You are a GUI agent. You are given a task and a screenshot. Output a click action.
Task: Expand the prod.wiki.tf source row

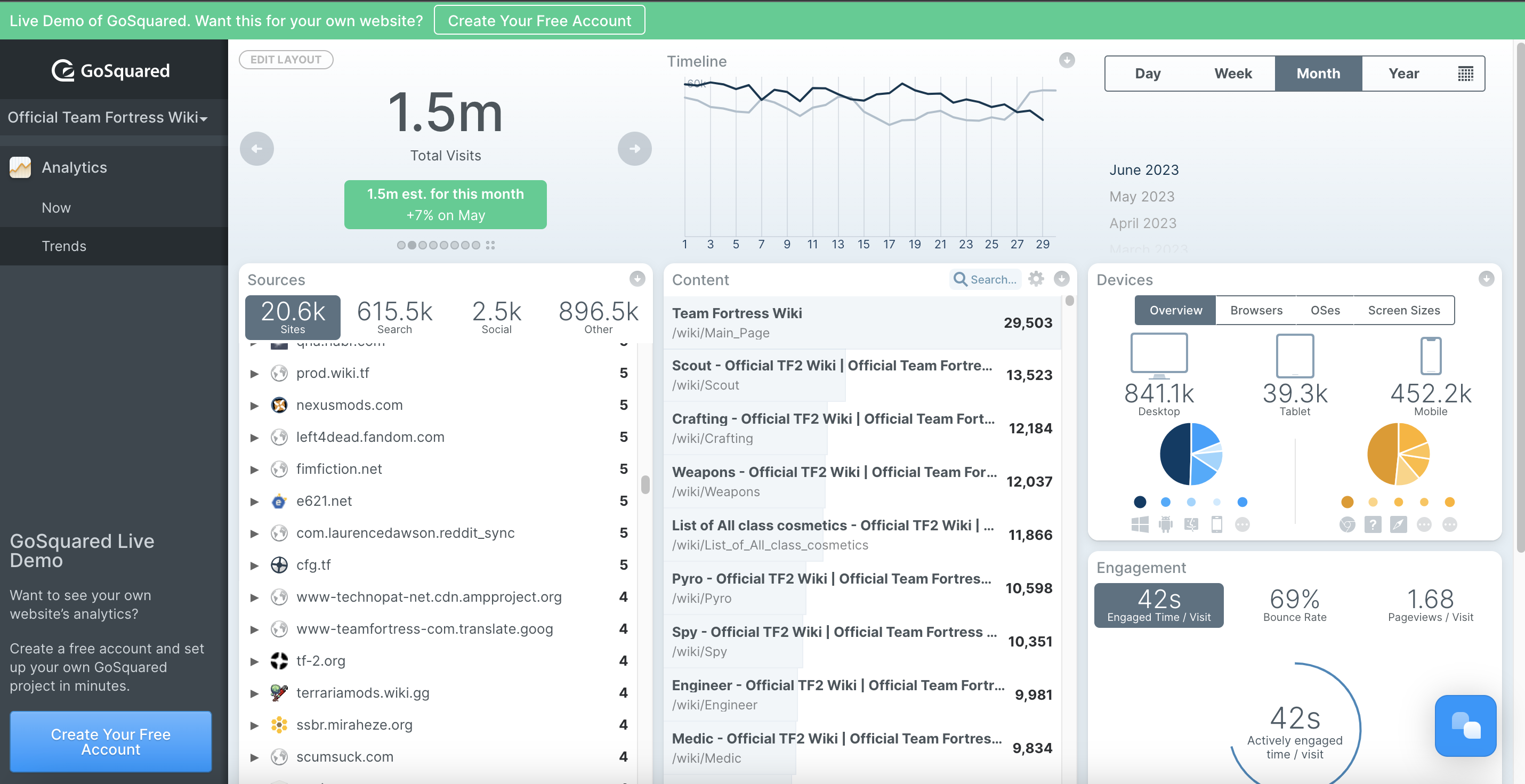(255, 374)
